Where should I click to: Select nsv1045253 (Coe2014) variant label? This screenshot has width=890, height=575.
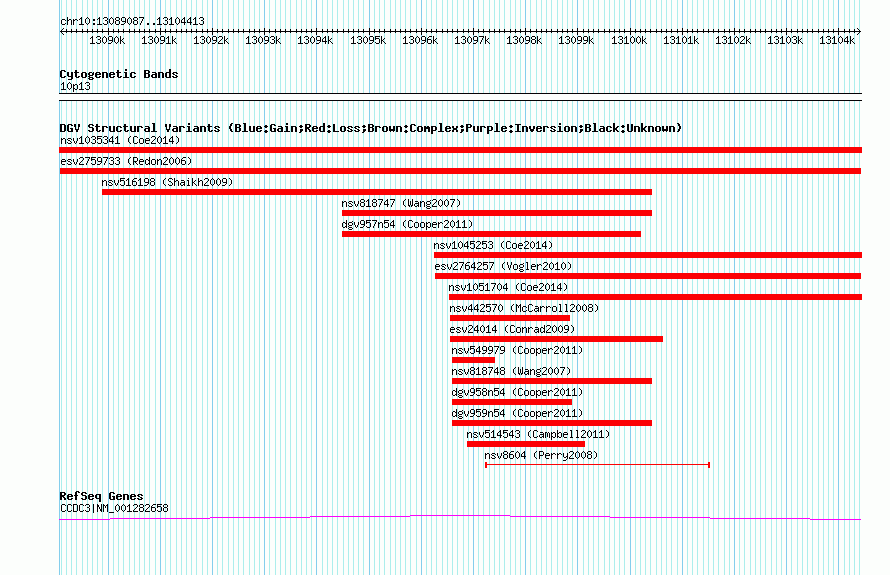coord(493,245)
